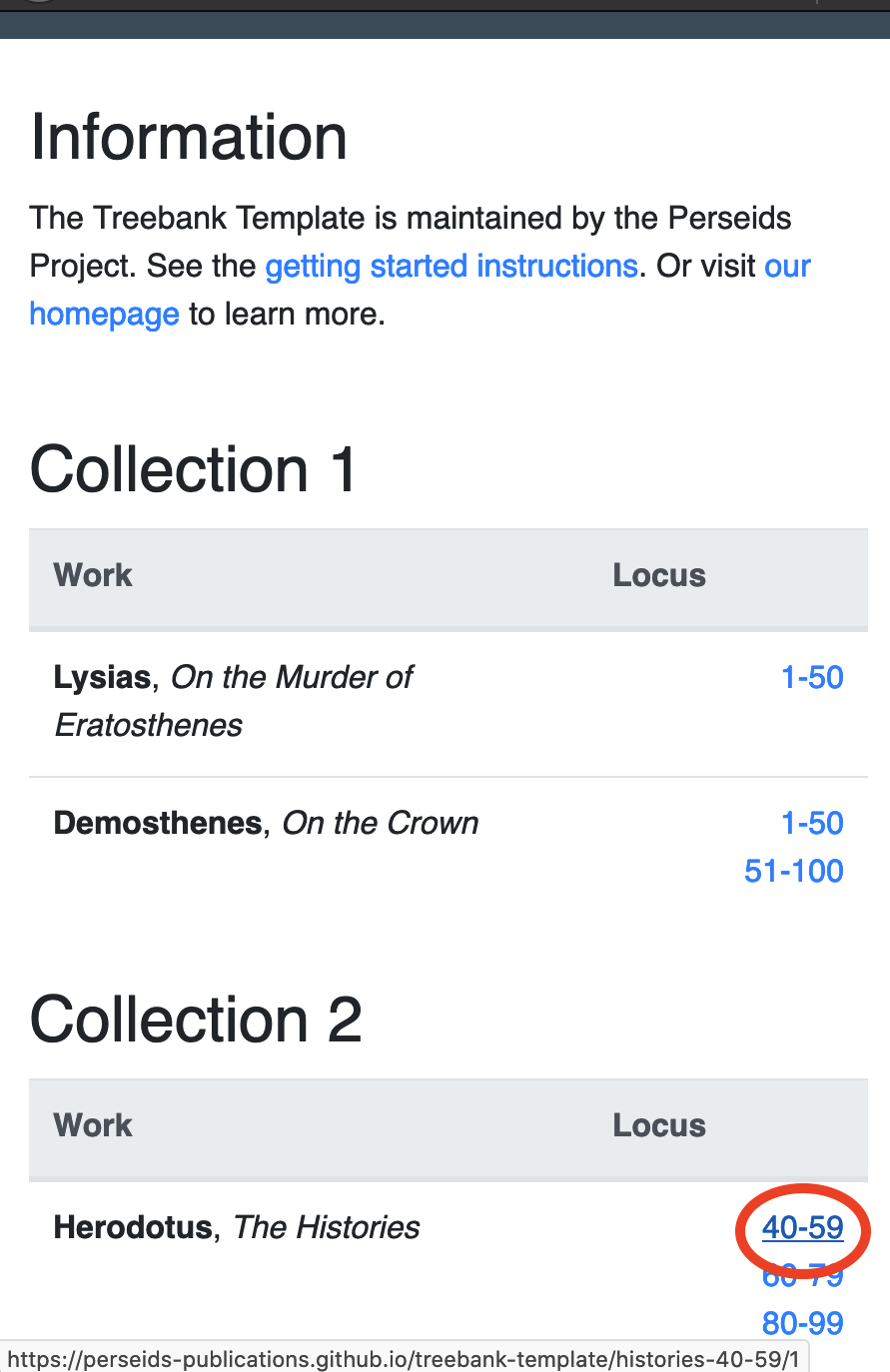
Task: Select the Demosthenes On the Crown title
Action: 266,824
